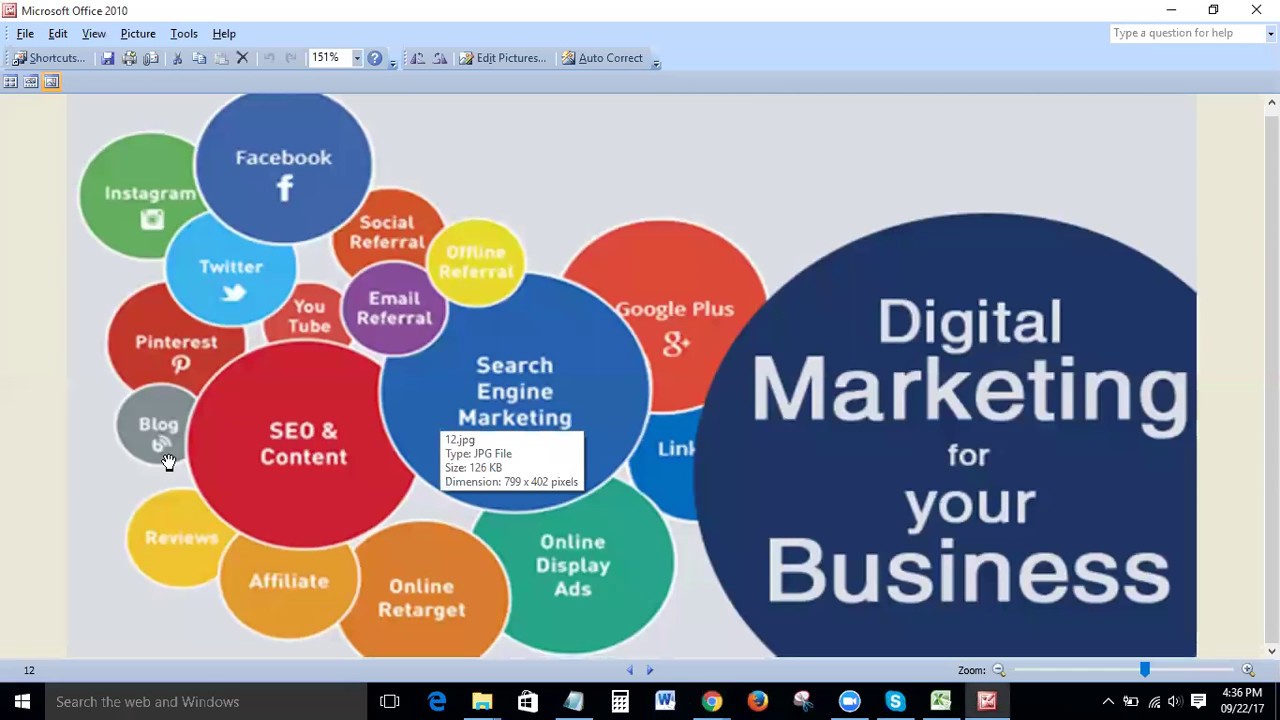The image size is (1280, 720).
Task: Click the Picture Manager taskbar icon
Action: (x=987, y=702)
